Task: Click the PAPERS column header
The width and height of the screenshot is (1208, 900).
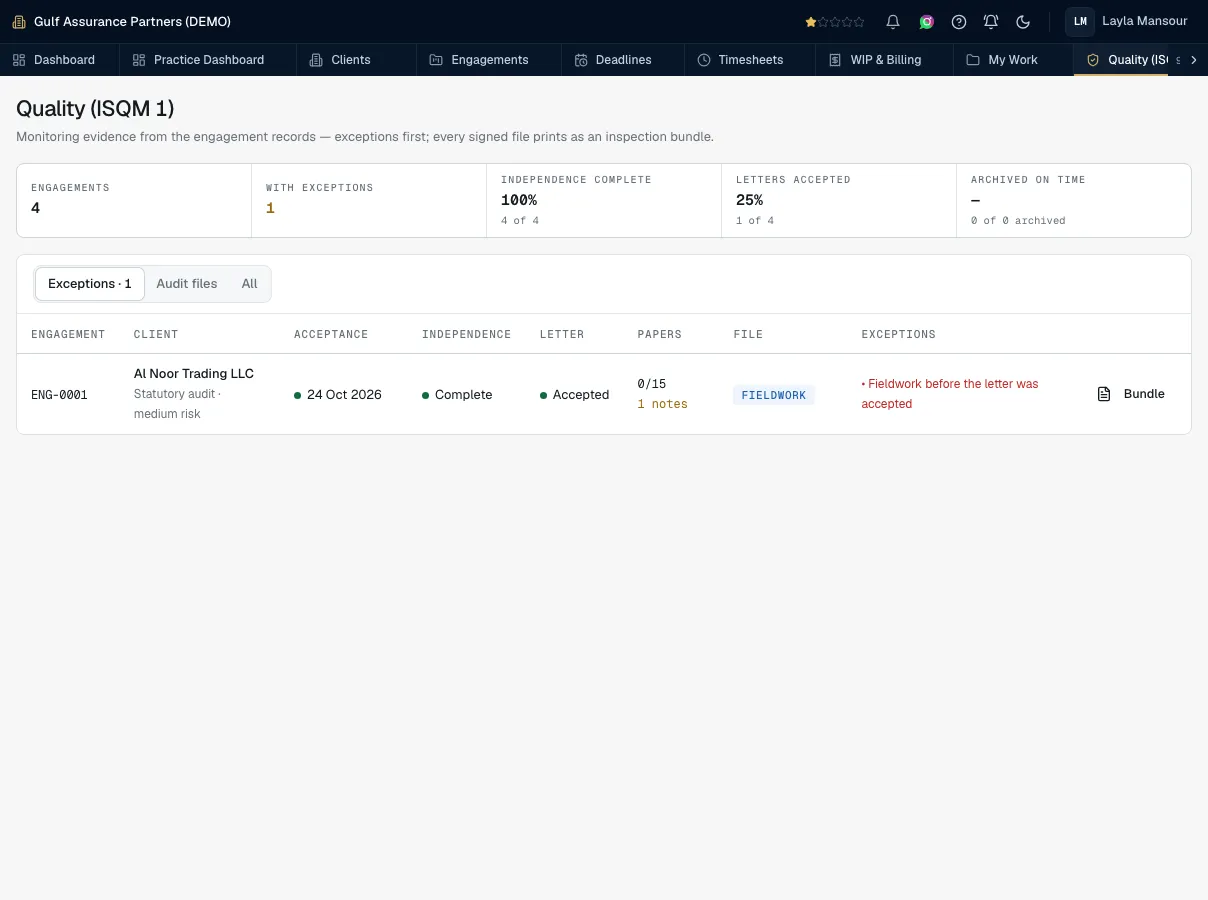Action: coord(659,334)
